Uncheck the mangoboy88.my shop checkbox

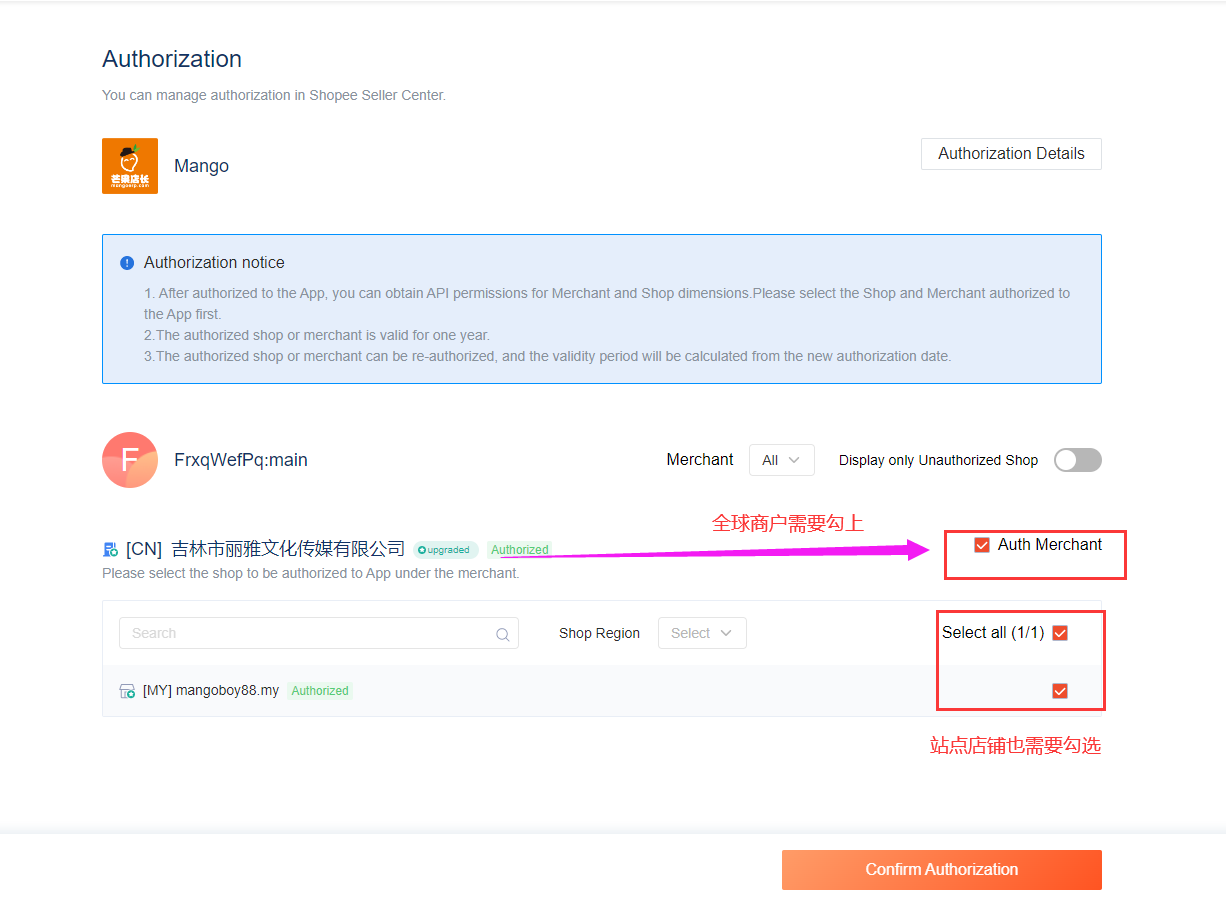[1060, 691]
